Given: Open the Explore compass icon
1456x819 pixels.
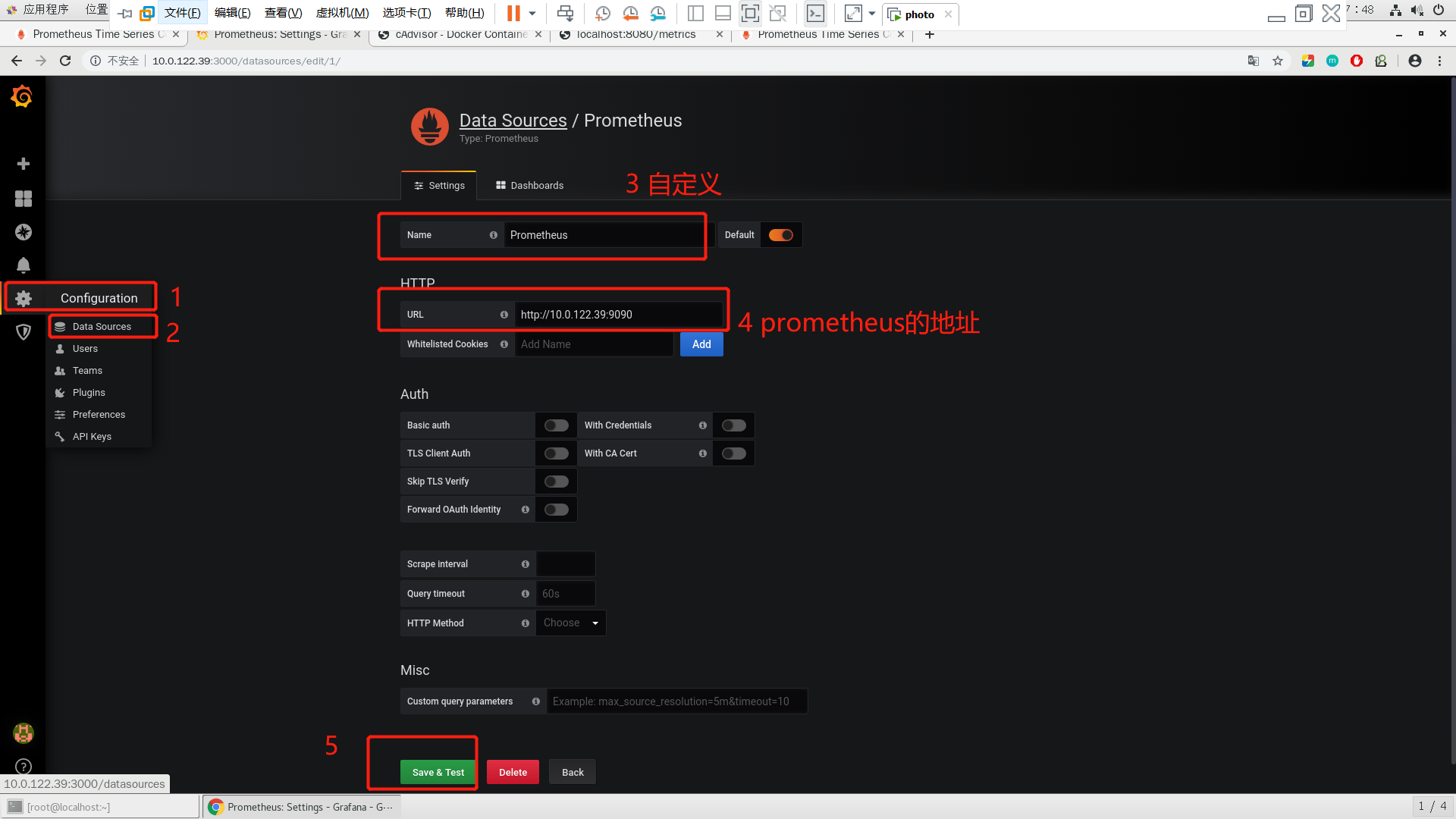Looking at the screenshot, I should [x=24, y=232].
